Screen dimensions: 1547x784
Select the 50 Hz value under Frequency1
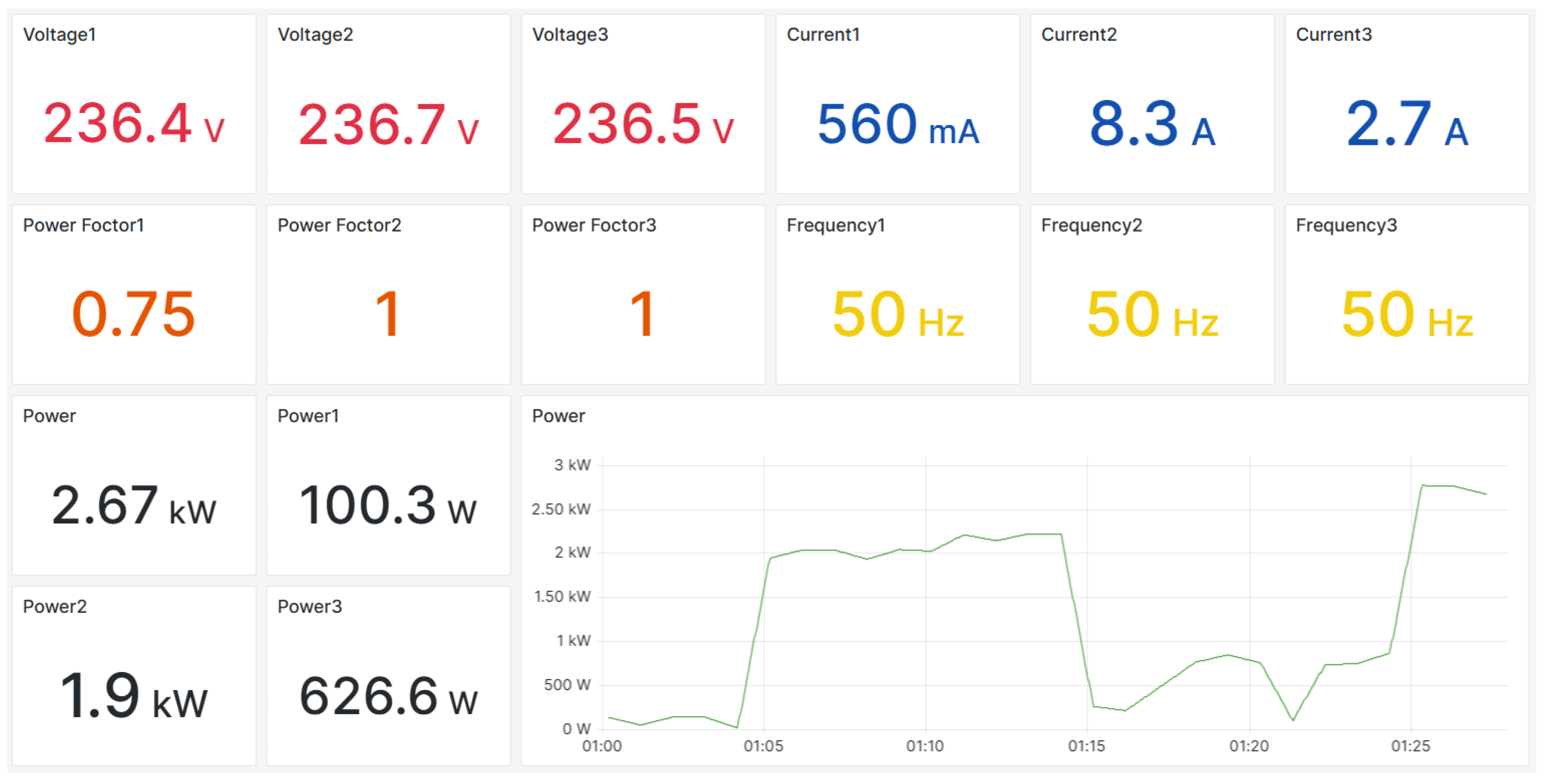(x=898, y=314)
